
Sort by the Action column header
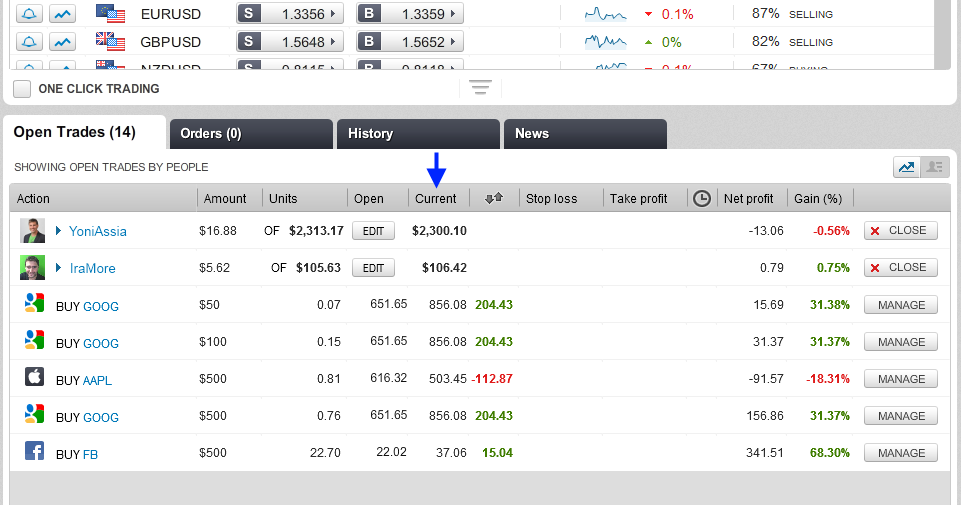coord(33,199)
